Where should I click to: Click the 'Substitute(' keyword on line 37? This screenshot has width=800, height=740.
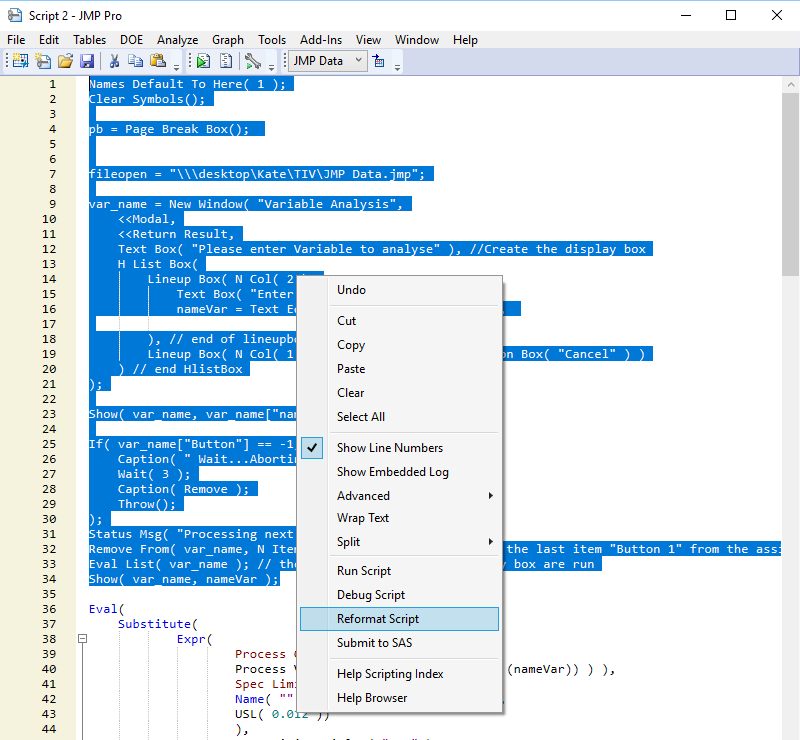click(158, 624)
